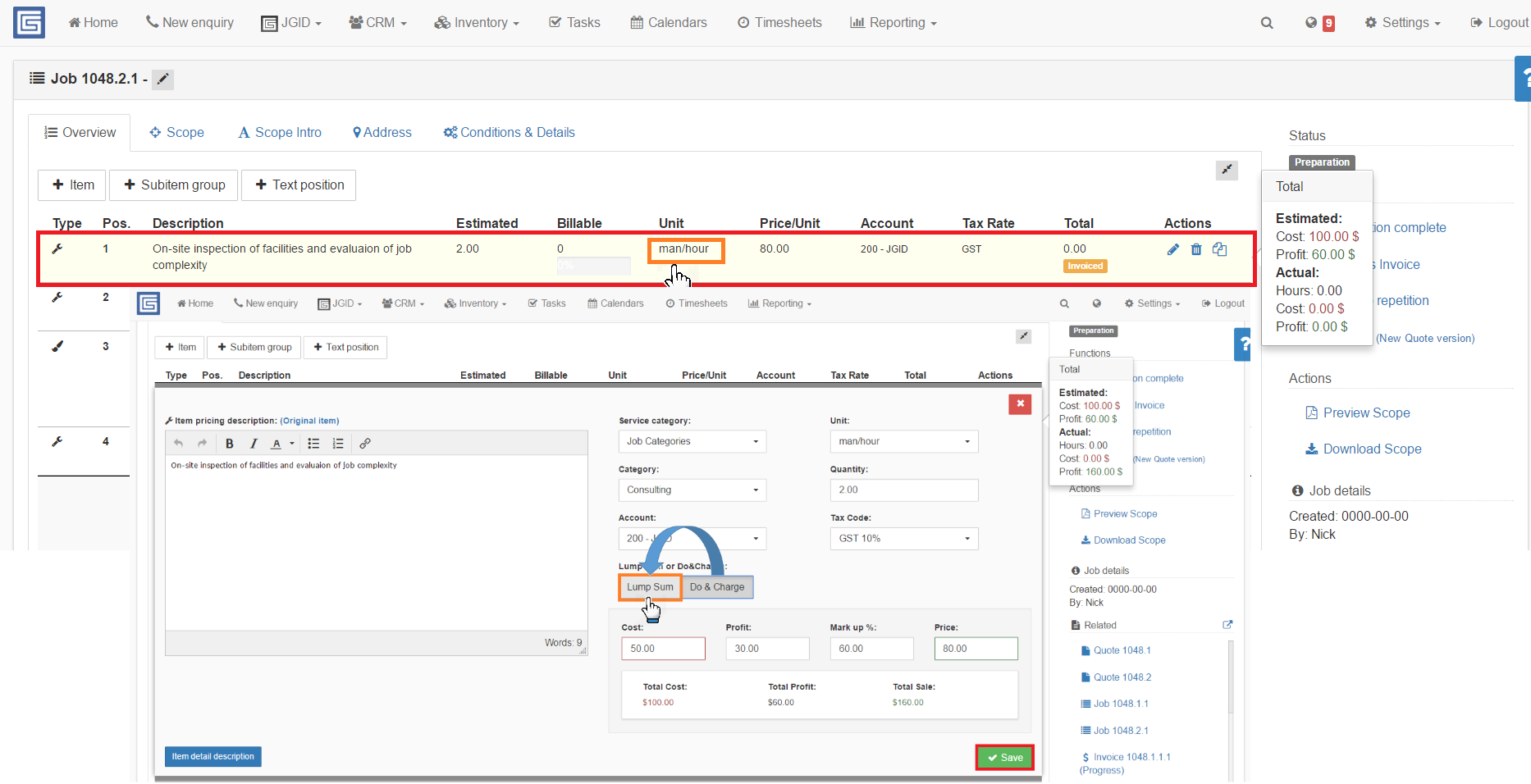Insert numbered list in description editor
The image size is (1531, 784).
click(x=337, y=444)
